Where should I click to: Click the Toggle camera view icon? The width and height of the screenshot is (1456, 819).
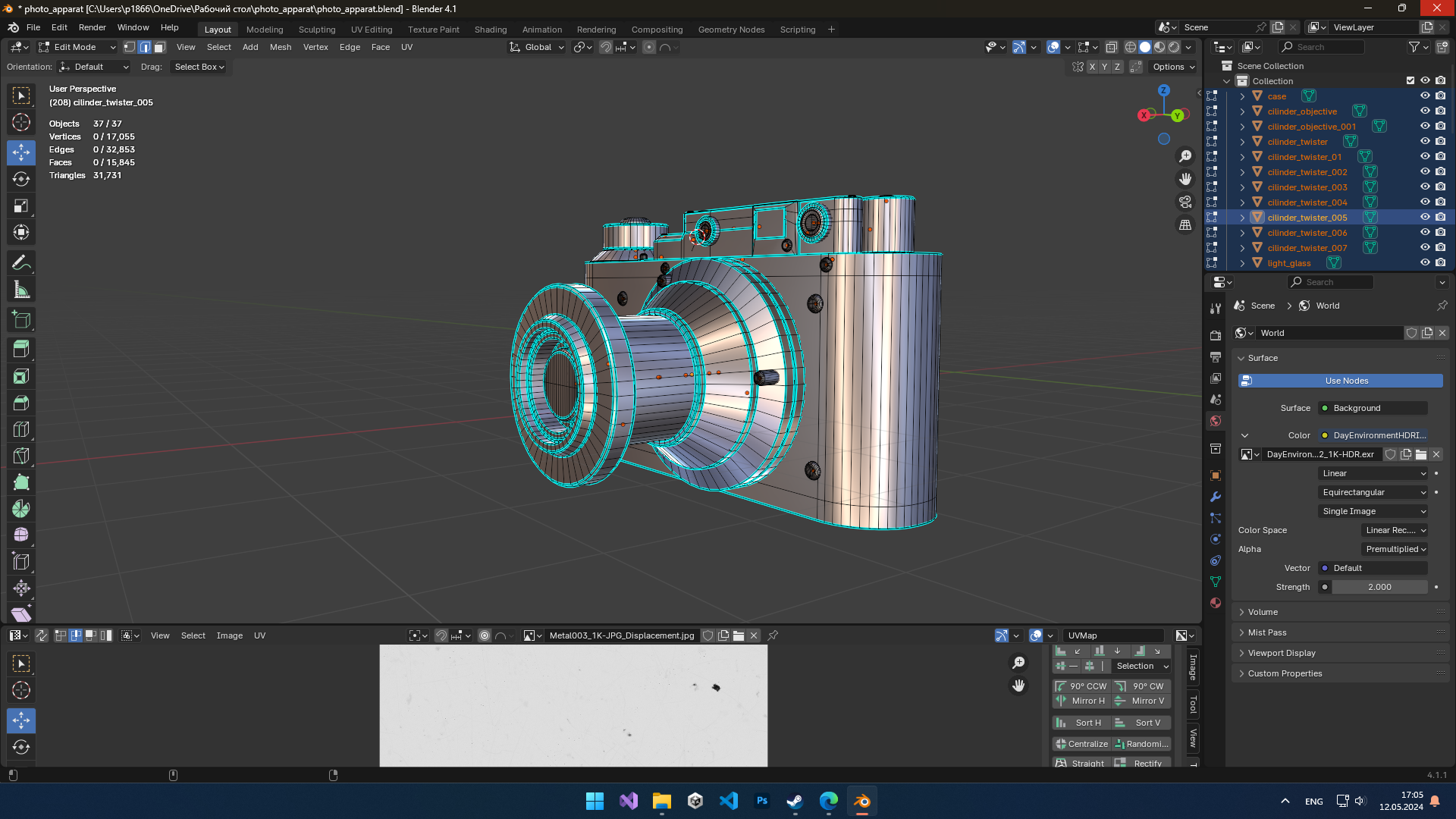1185,202
